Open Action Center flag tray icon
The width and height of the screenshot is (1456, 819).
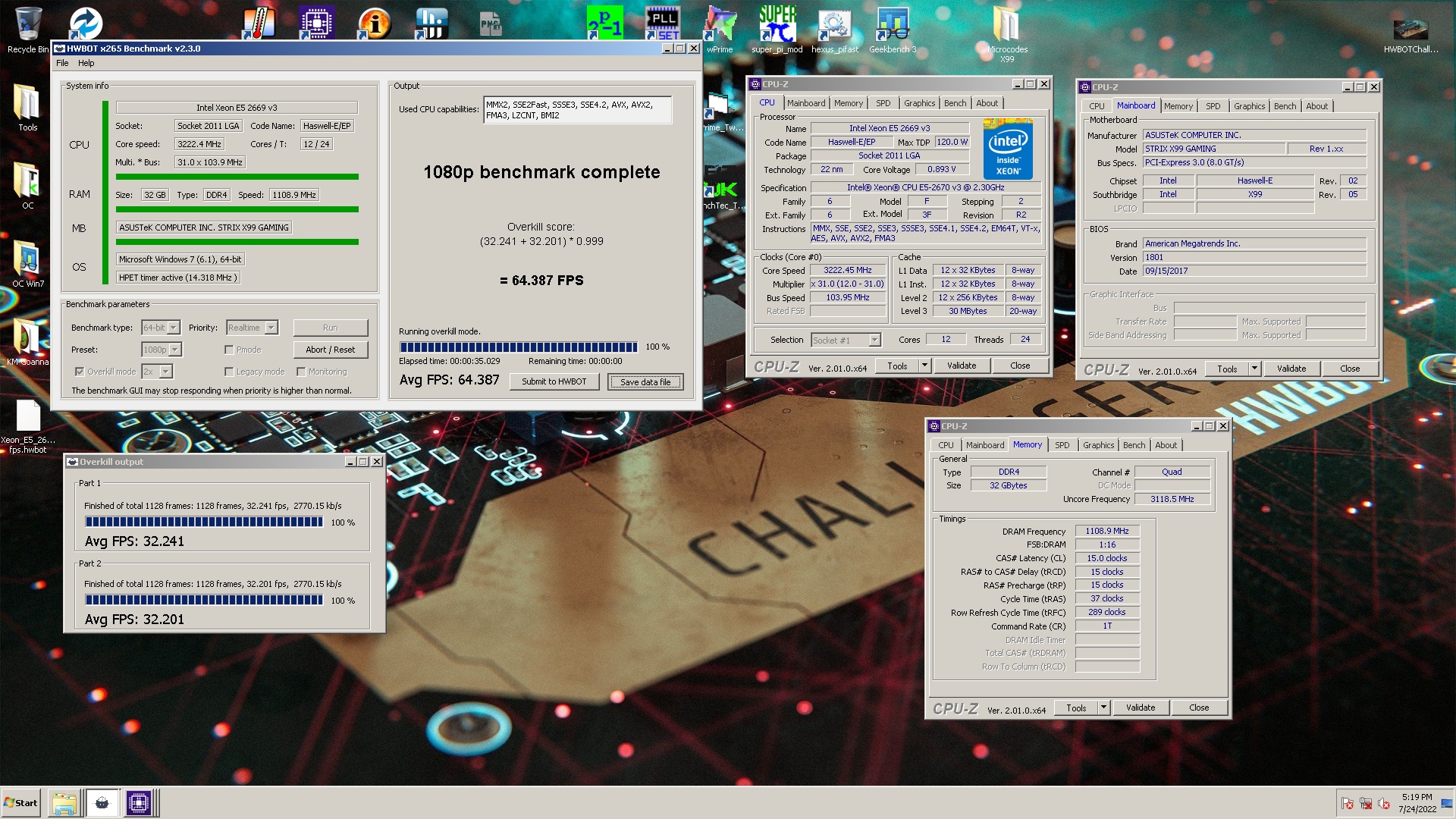pyautogui.click(x=1348, y=804)
